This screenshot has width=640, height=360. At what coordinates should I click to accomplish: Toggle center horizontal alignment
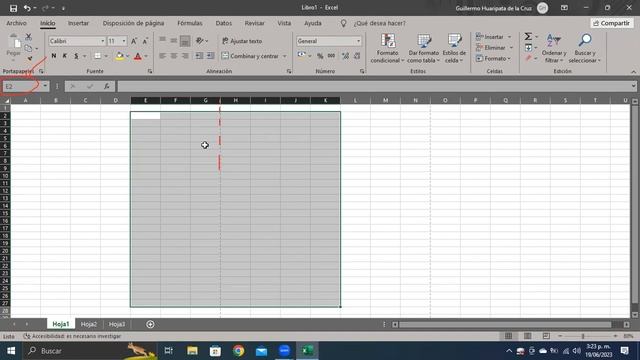173,56
